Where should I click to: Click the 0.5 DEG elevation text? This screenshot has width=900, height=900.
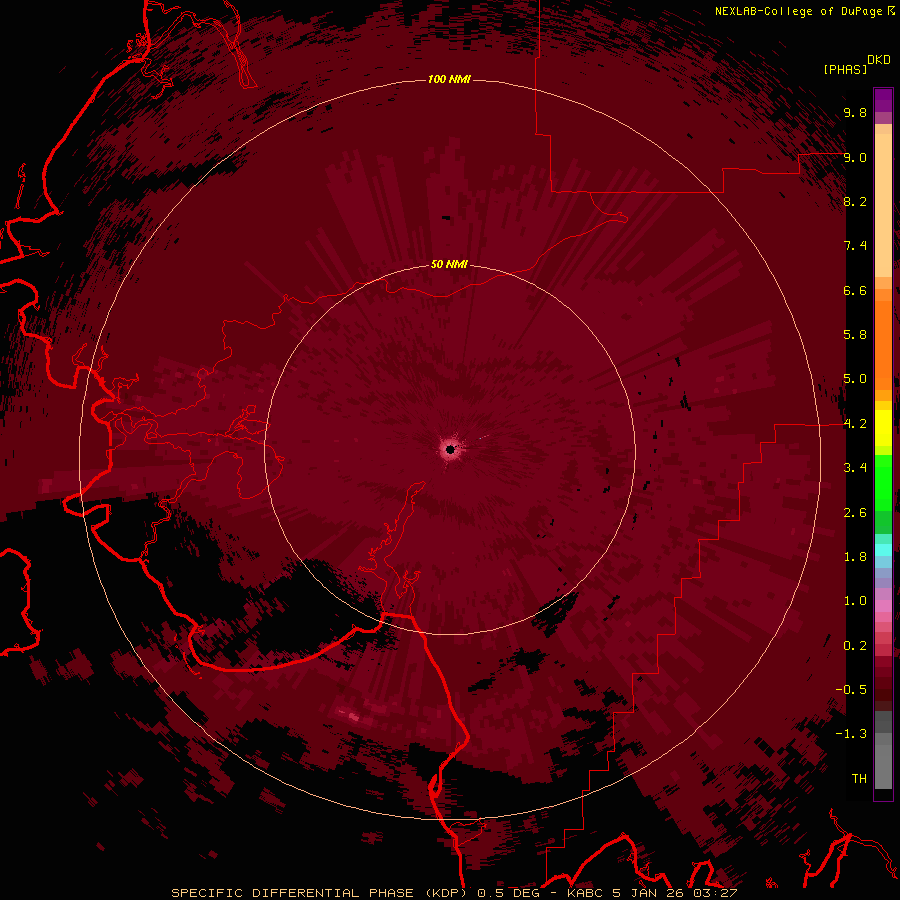click(x=511, y=893)
